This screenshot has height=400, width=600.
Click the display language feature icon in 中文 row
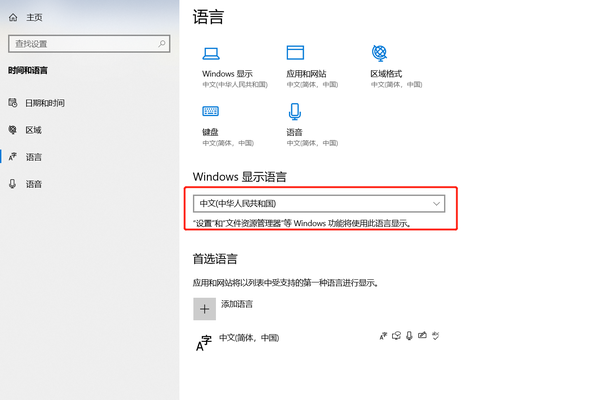click(383, 336)
